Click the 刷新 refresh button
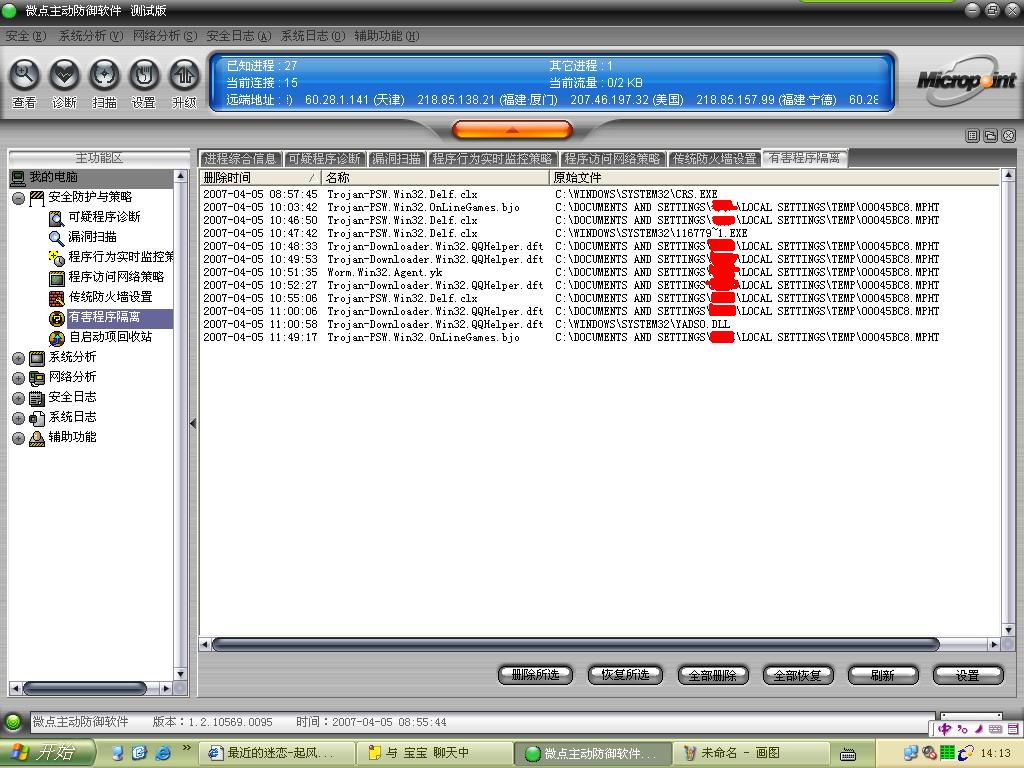 pyautogui.click(x=883, y=675)
